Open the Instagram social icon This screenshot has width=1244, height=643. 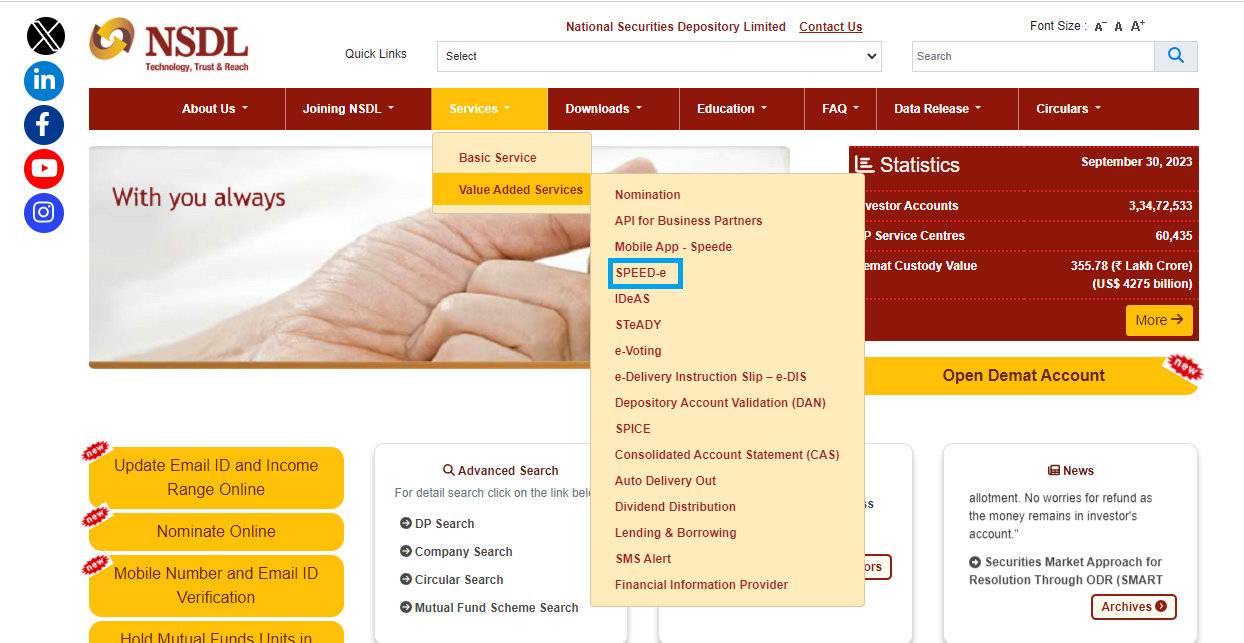pyautogui.click(x=44, y=213)
